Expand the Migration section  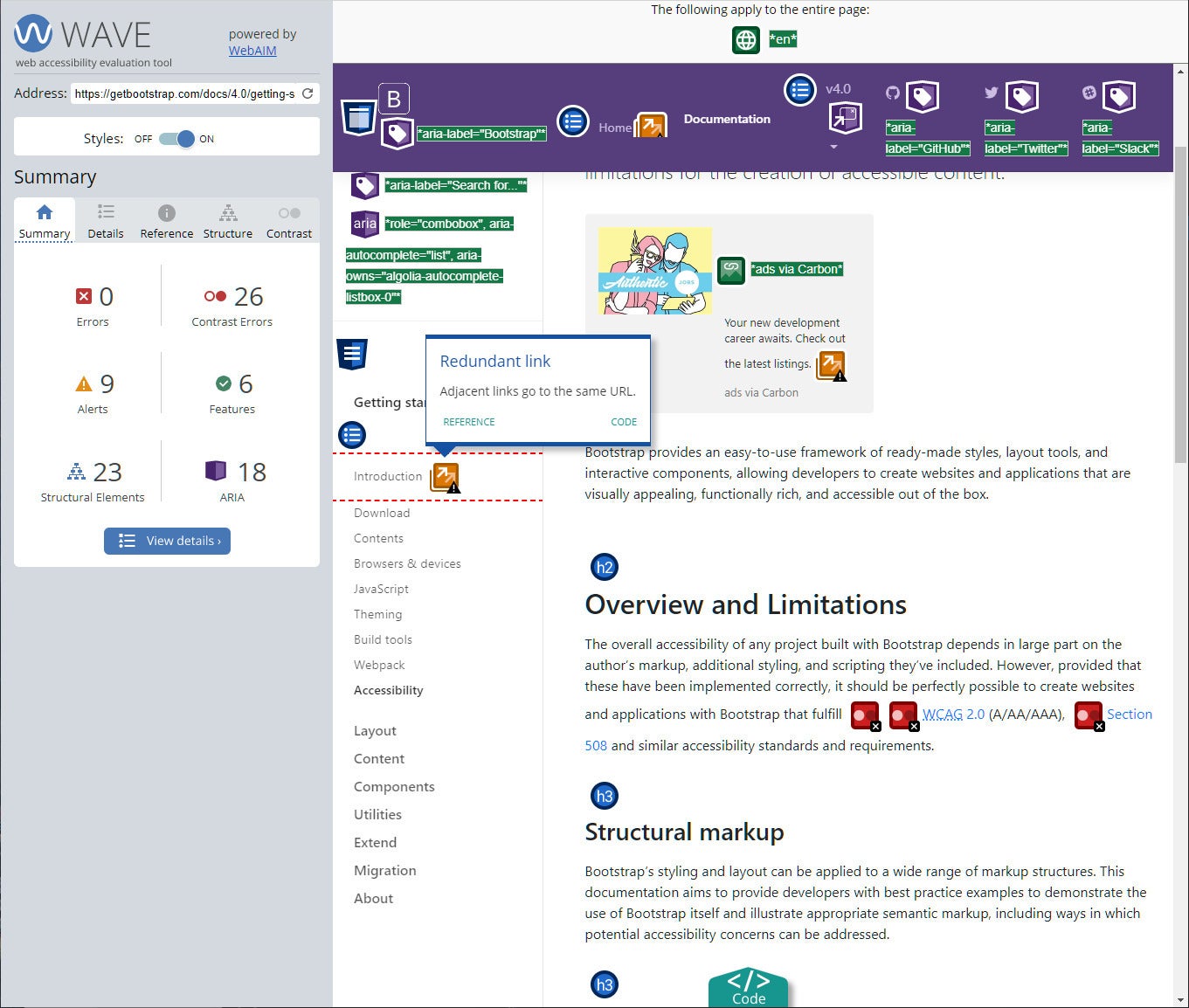coord(384,871)
